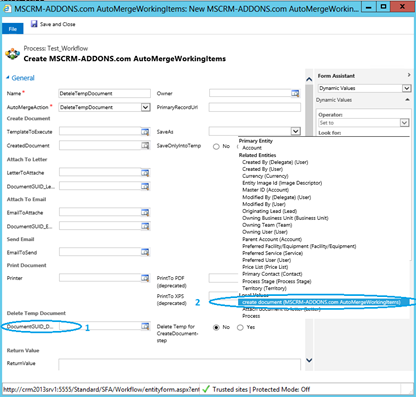Click the Internet Explorer page icon in title bar
Screen dimensions: 416x397
click(x=6, y=9)
